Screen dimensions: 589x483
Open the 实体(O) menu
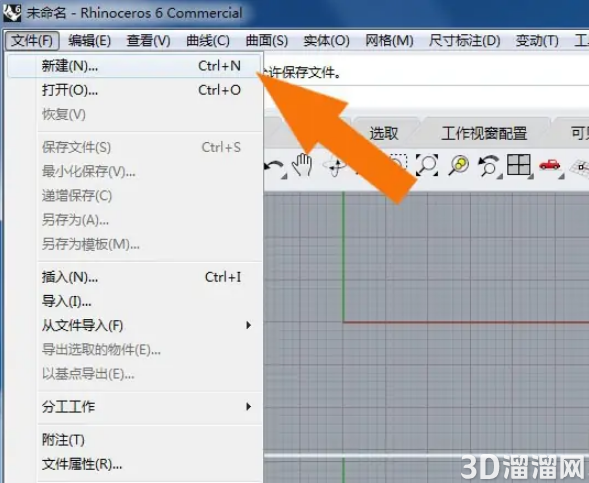[x=326, y=41]
